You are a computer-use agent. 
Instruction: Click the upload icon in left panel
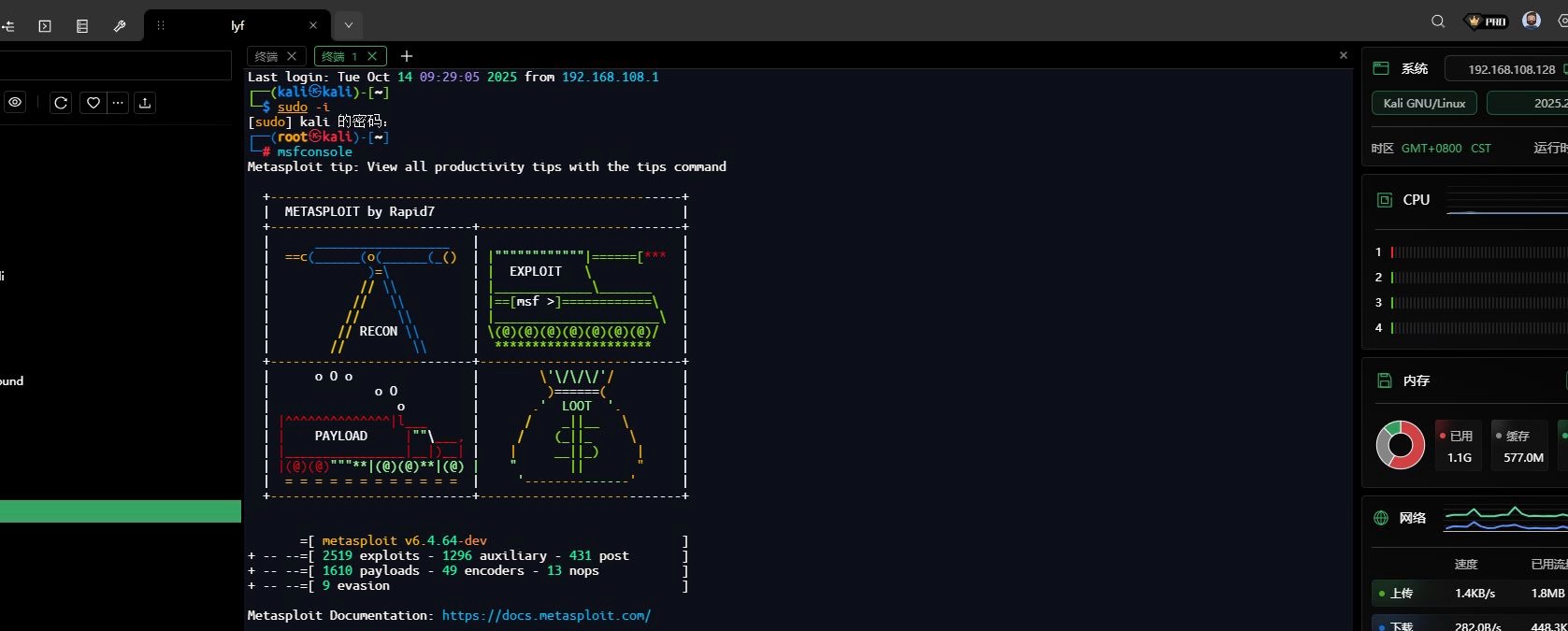pyautogui.click(x=145, y=103)
